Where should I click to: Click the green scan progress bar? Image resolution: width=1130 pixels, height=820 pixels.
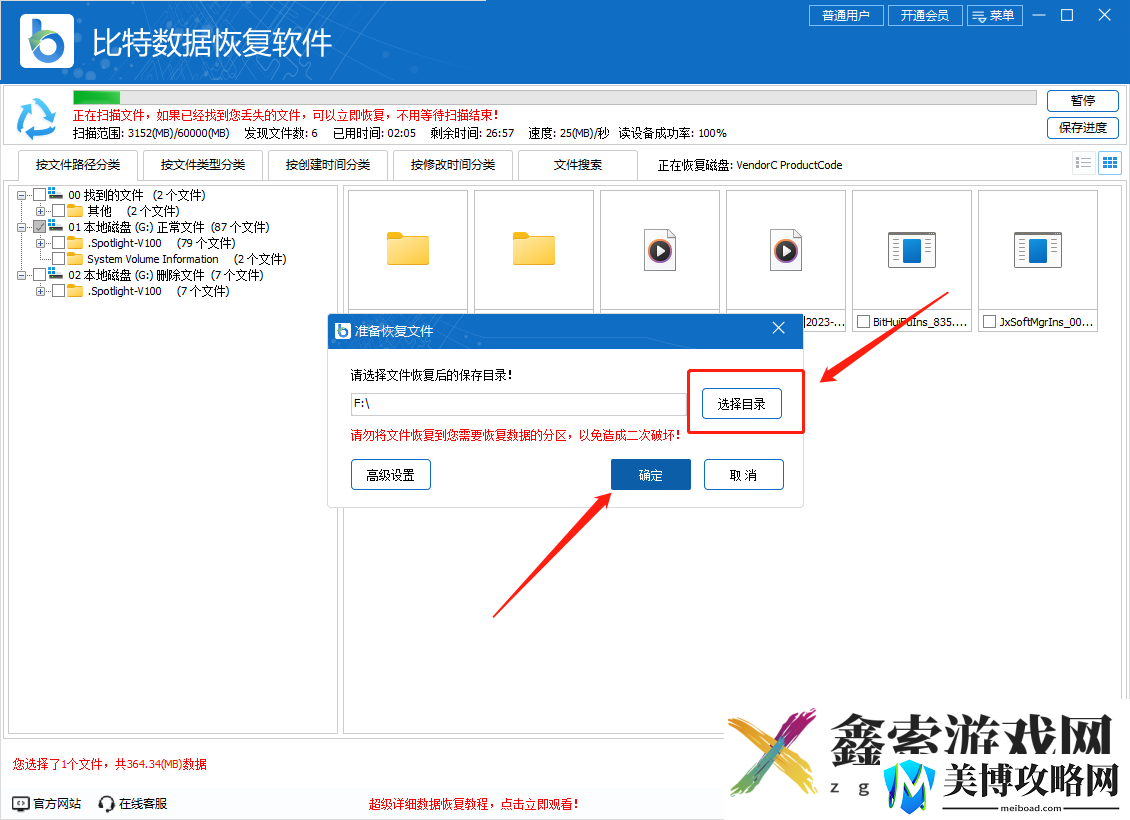tap(97, 97)
